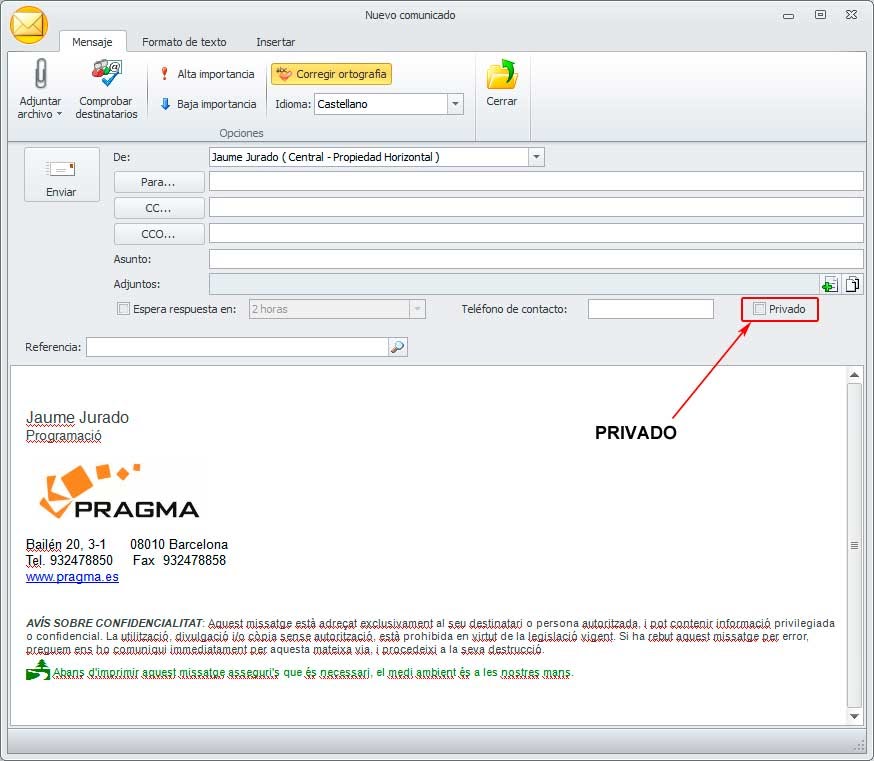
Task: Click into the CC field
Action: click(x=536, y=207)
